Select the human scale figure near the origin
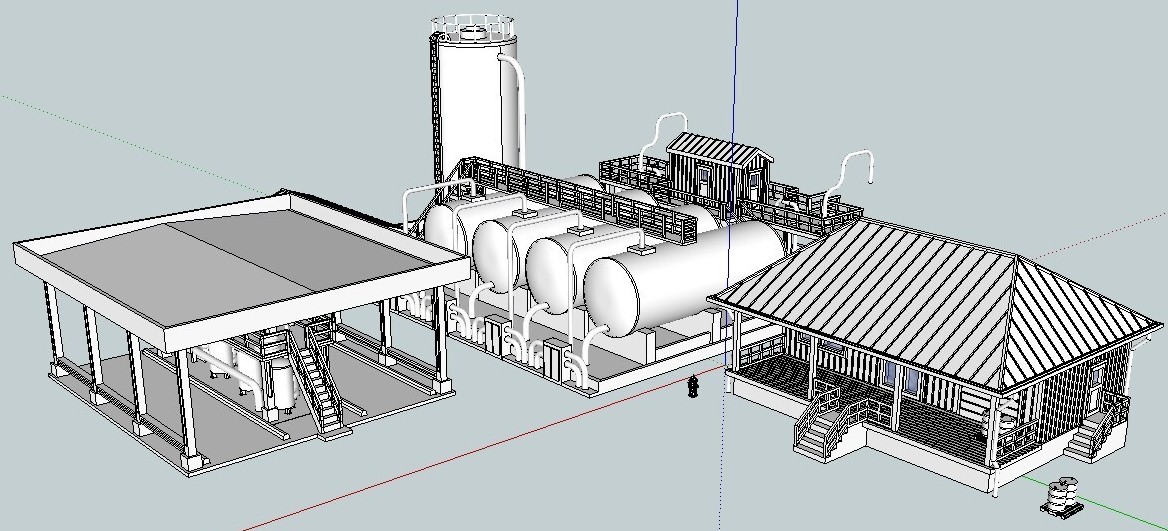This screenshot has width=1168, height=531. pyautogui.click(x=692, y=385)
